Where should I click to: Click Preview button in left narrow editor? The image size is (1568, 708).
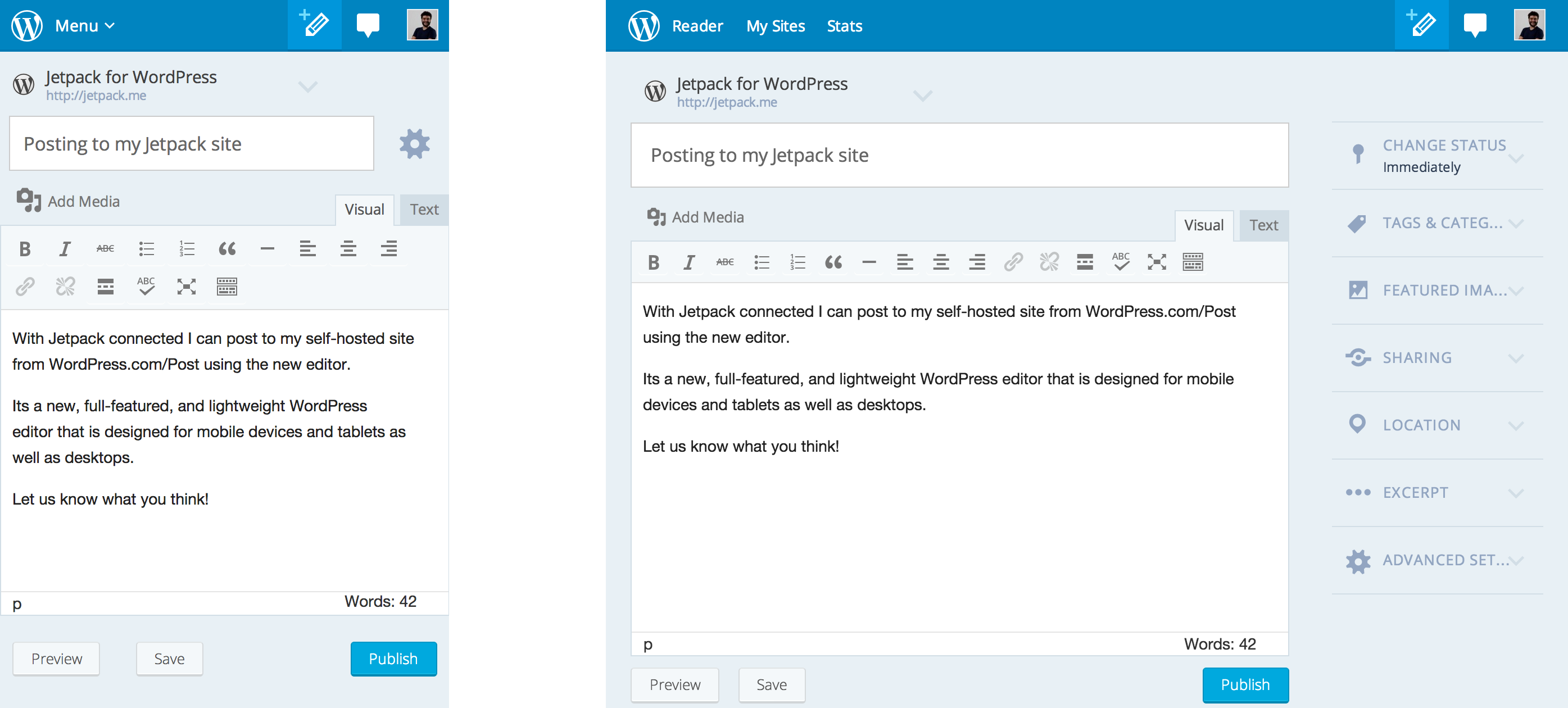(x=57, y=659)
